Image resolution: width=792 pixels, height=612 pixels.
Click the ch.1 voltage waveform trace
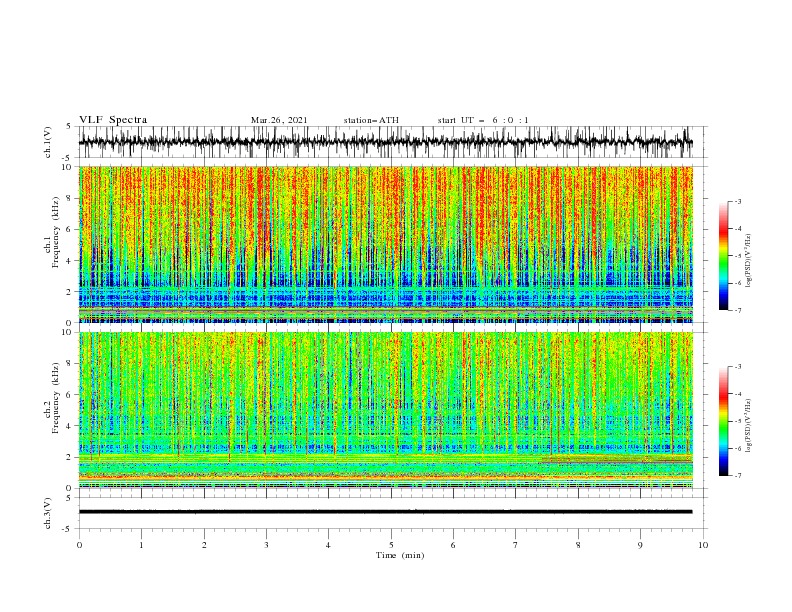385,142
